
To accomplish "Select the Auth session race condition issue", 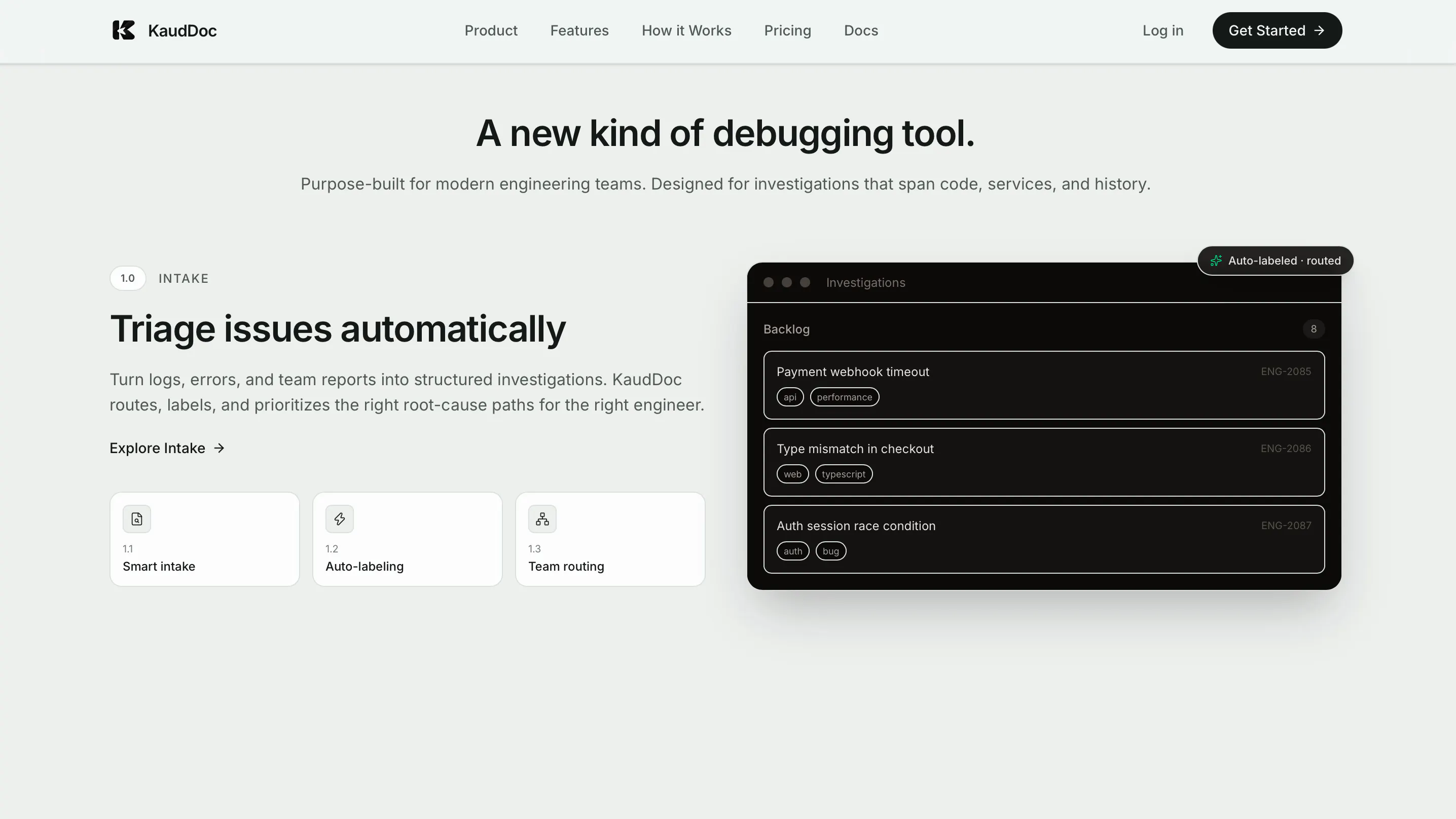I will [x=1044, y=539].
